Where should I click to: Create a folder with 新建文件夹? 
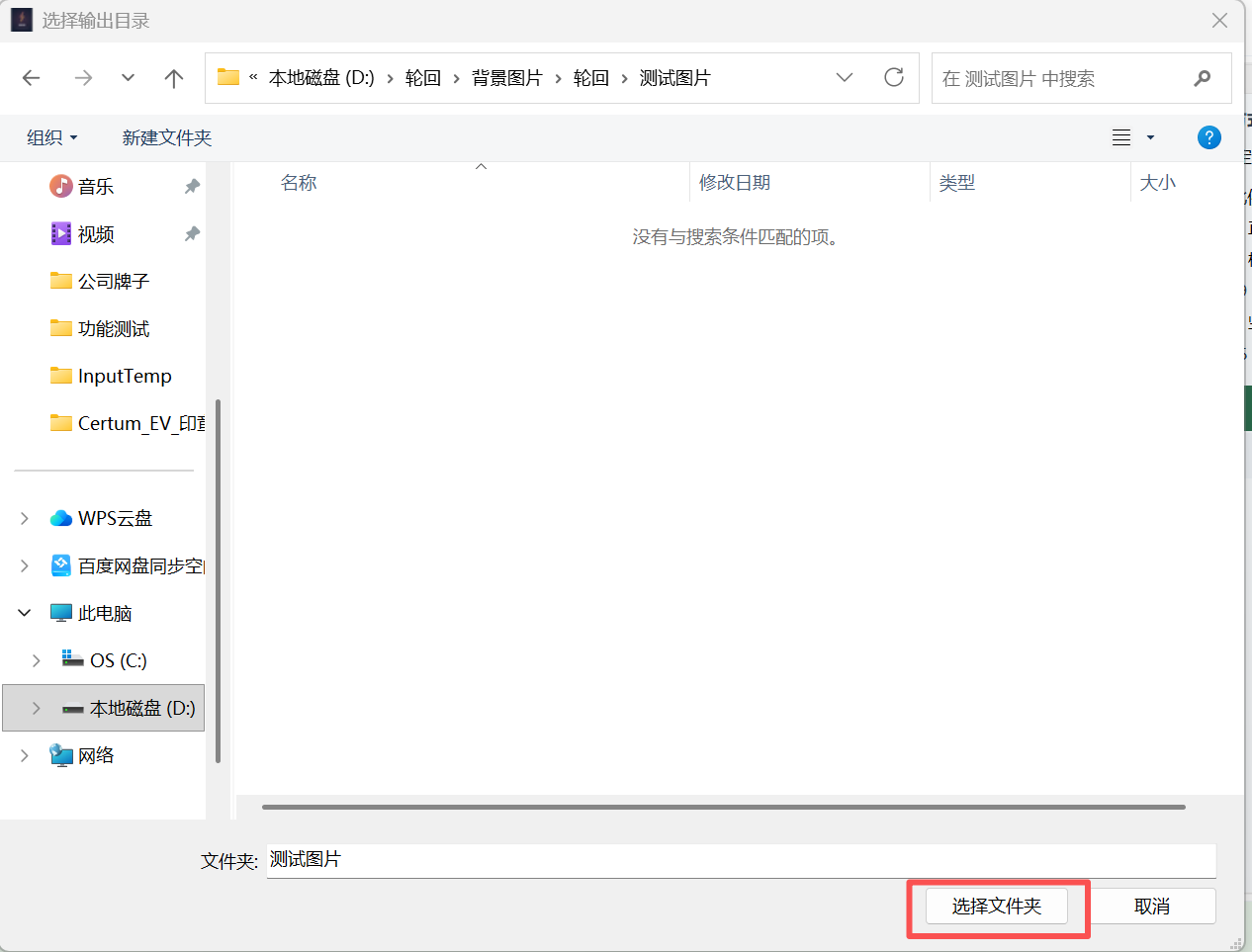[167, 137]
